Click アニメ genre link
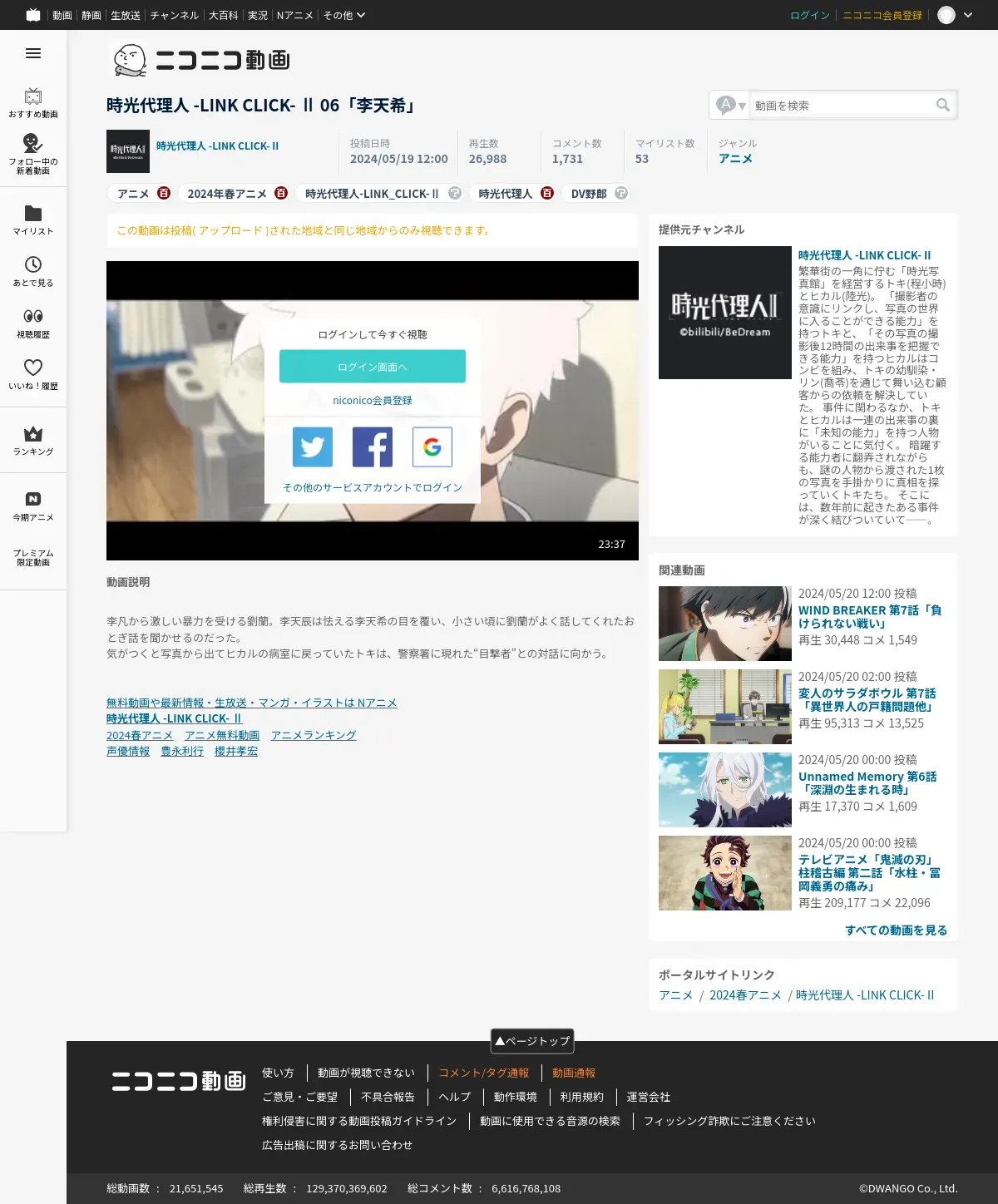The height and width of the screenshot is (1204, 998). 735,158
